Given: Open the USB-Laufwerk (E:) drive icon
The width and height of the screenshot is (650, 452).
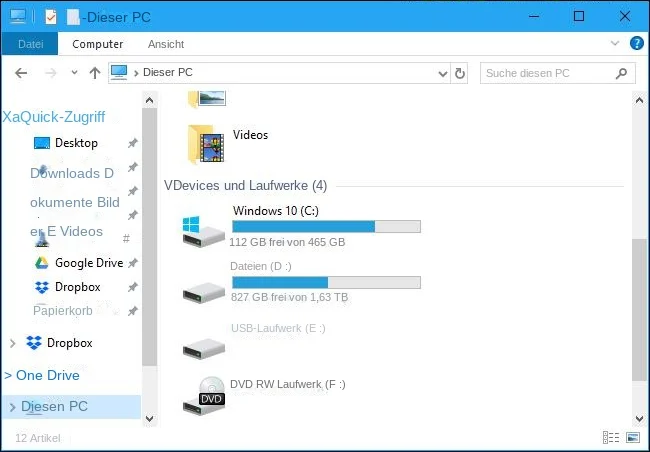Looking at the screenshot, I should (204, 348).
